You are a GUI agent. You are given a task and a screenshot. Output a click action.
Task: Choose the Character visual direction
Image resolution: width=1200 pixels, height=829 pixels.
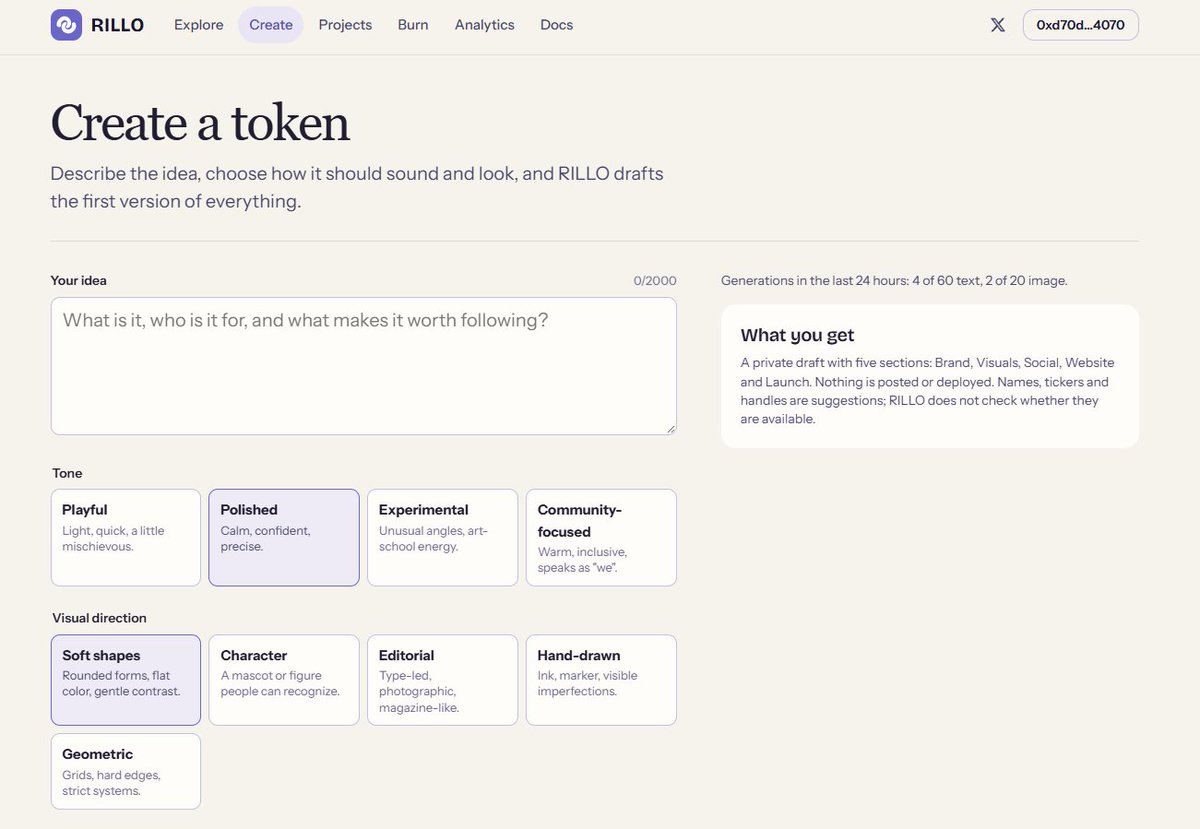pyautogui.click(x=284, y=680)
